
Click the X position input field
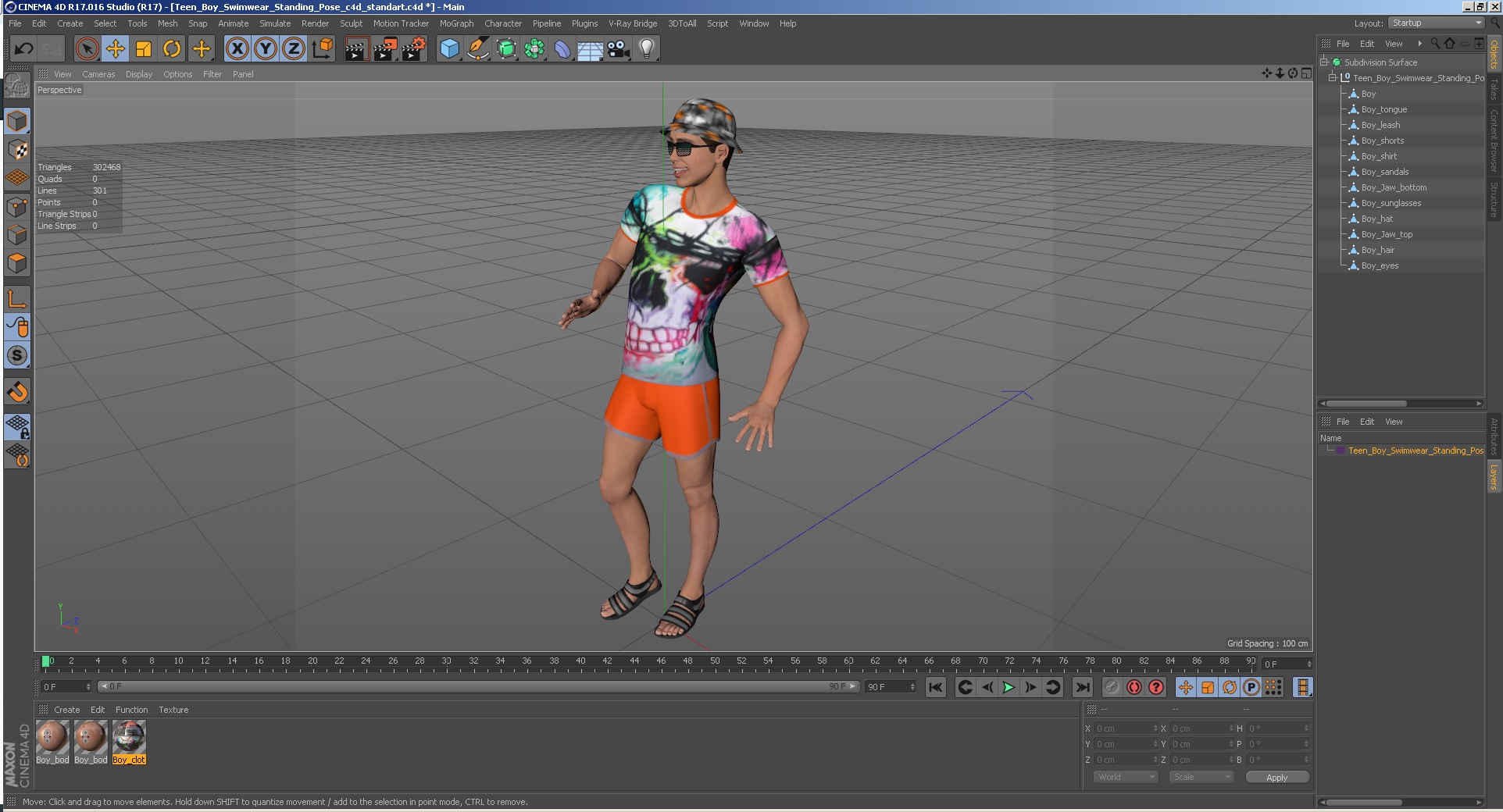tap(1125, 728)
